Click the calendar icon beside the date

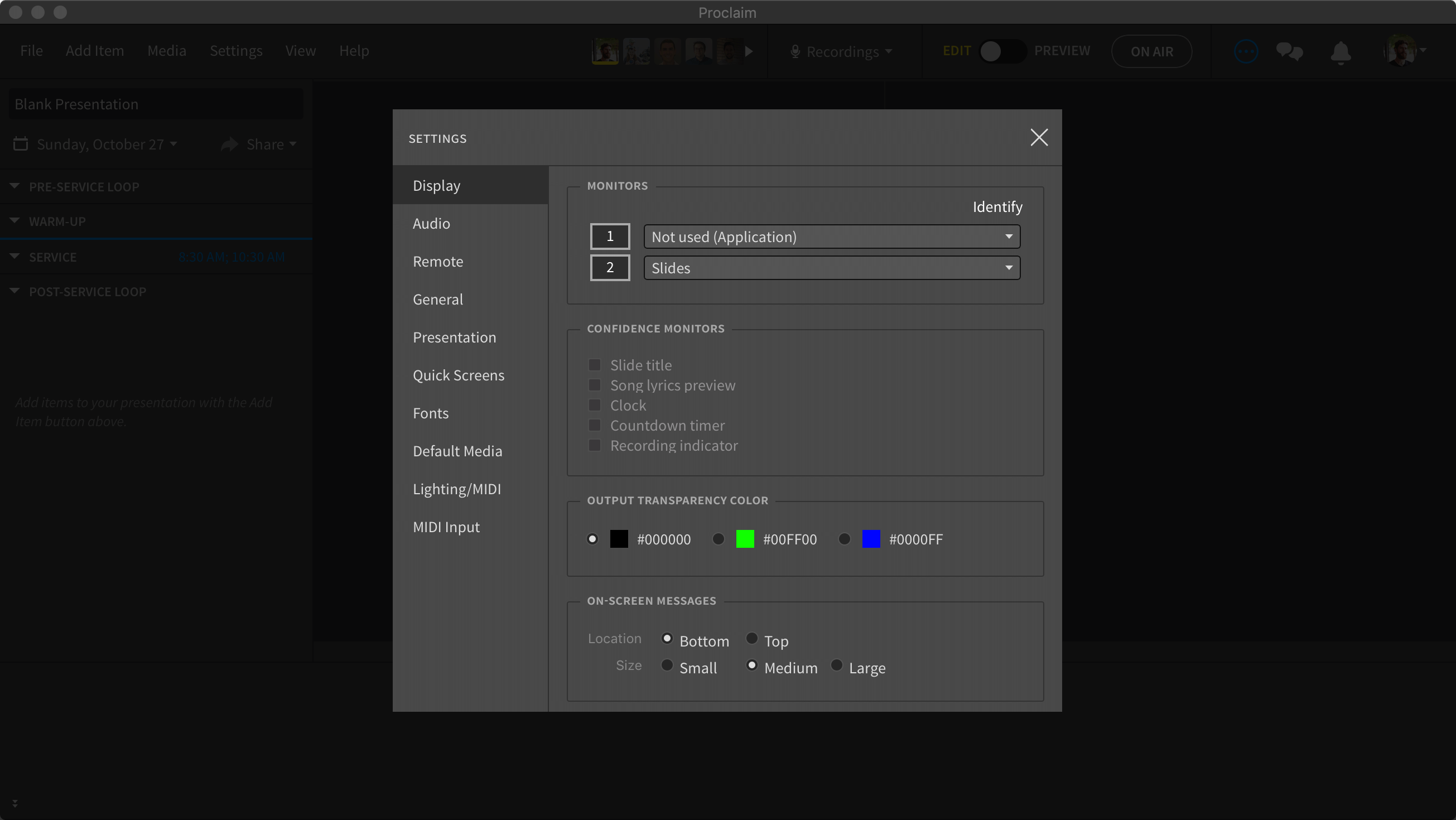[20, 143]
